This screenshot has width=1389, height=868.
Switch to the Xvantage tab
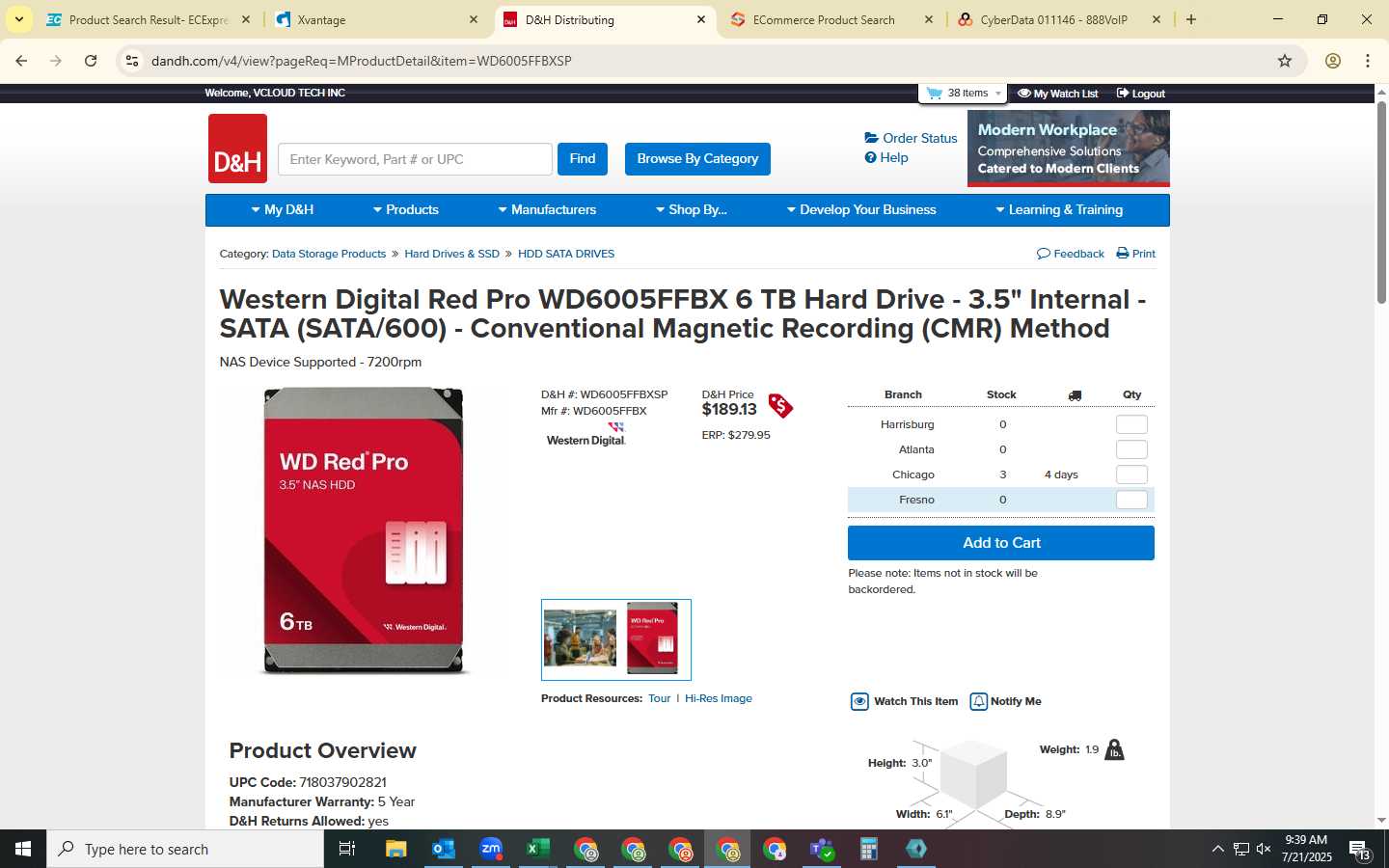click(374, 19)
